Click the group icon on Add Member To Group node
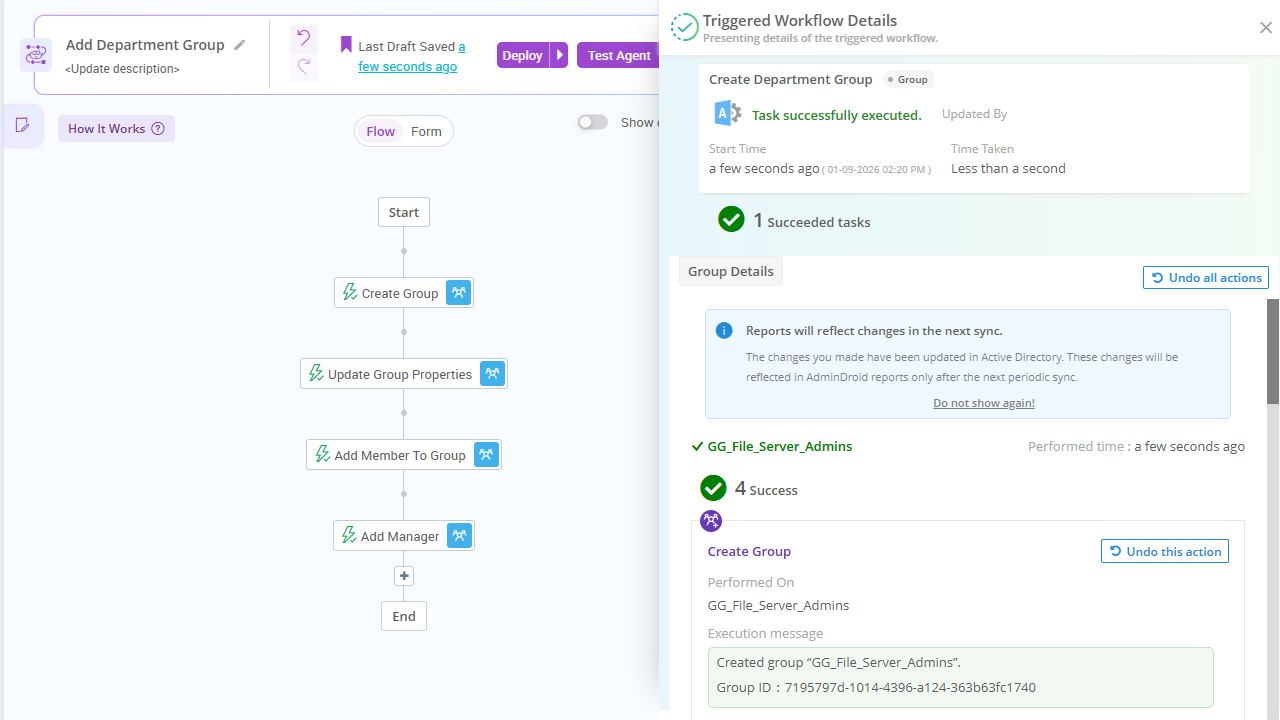Screen dimensions: 1280x720 (486, 455)
